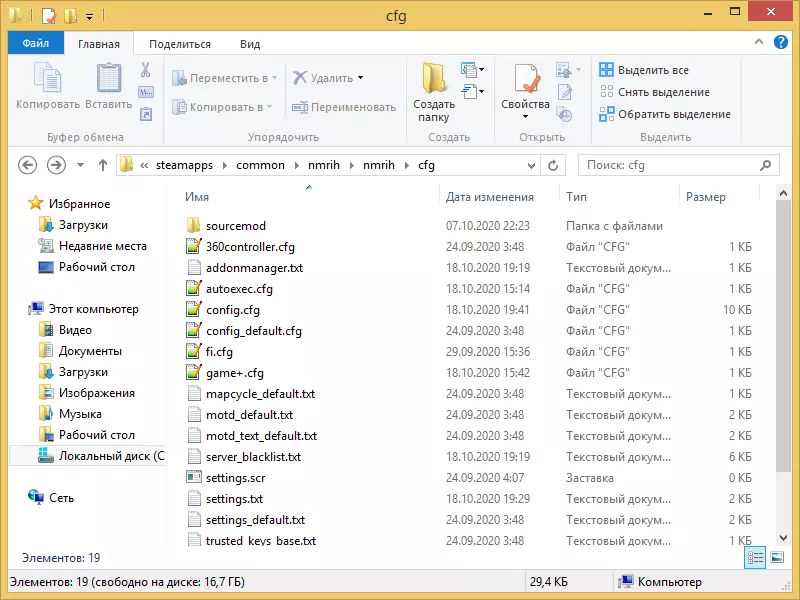Click Deselect (Снять выделение)
This screenshot has height=600, width=800.
click(655, 92)
